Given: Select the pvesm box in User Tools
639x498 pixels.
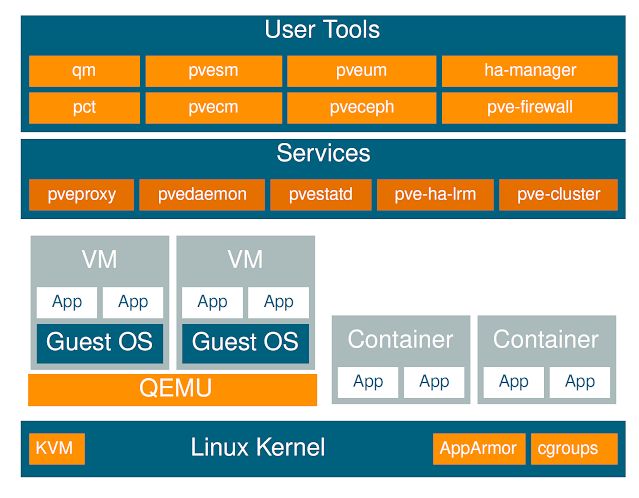Looking at the screenshot, I should coord(214,71).
